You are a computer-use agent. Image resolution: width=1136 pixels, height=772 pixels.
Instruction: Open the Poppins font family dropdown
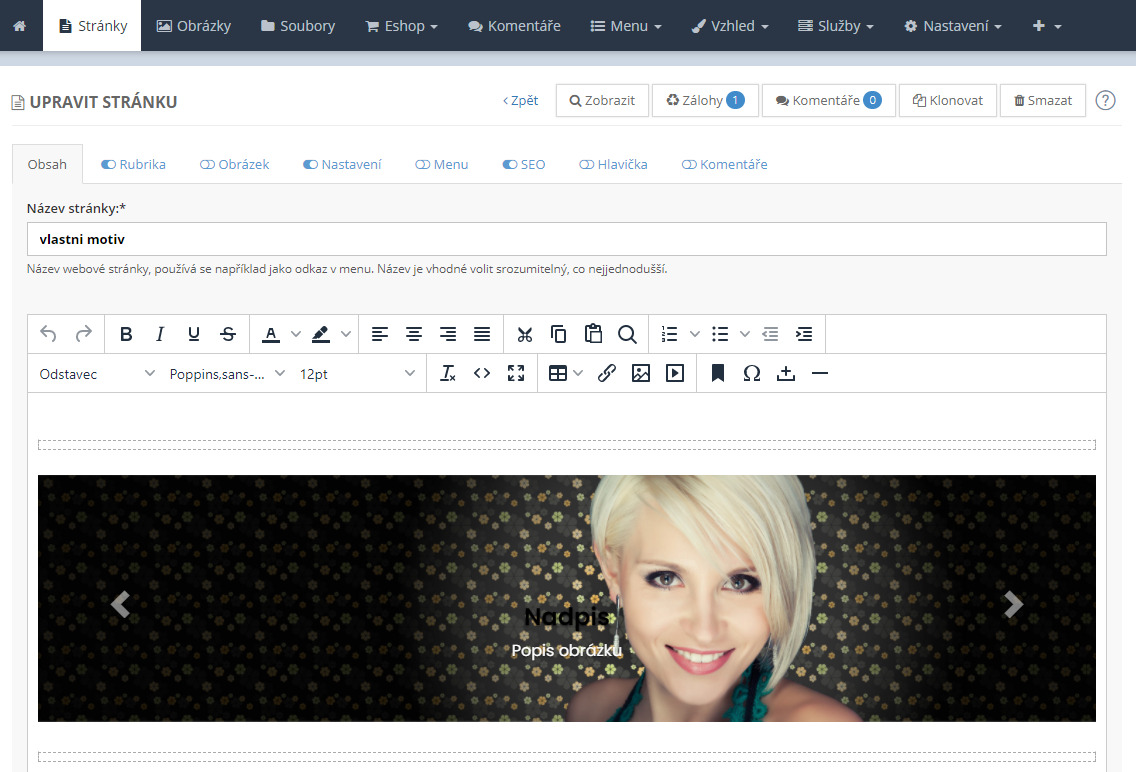pos(227,373)
